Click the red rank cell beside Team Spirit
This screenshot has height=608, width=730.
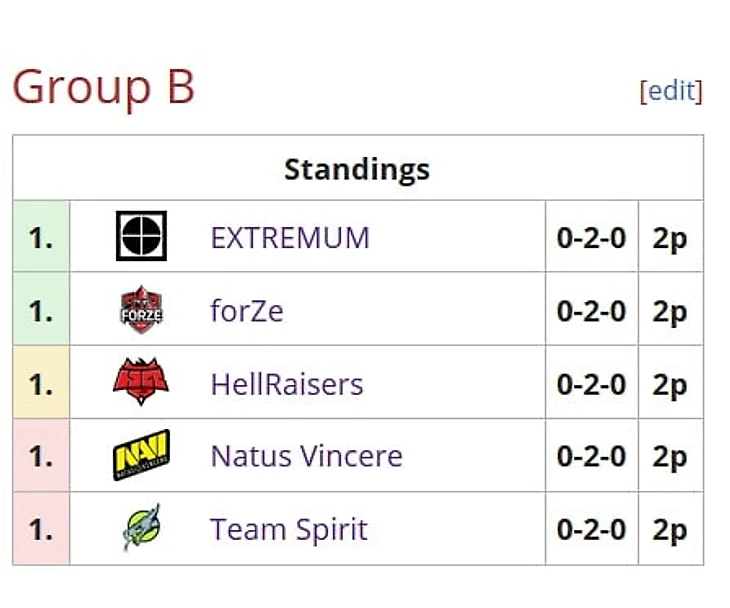41,529
